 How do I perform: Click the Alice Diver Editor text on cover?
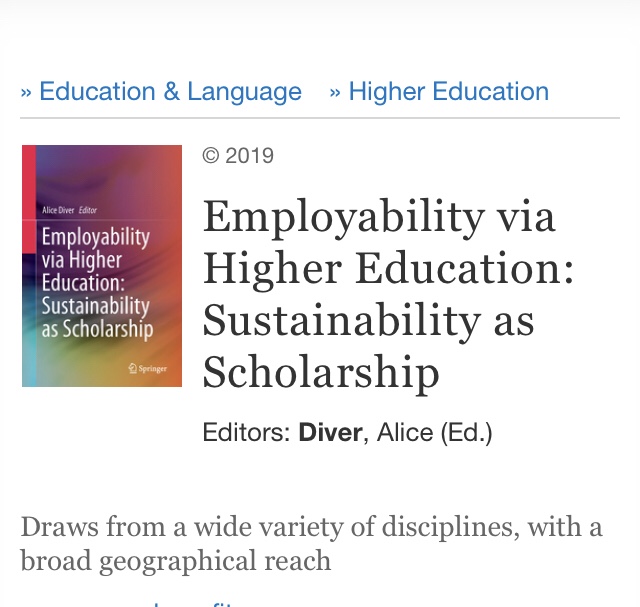point(69,210)
